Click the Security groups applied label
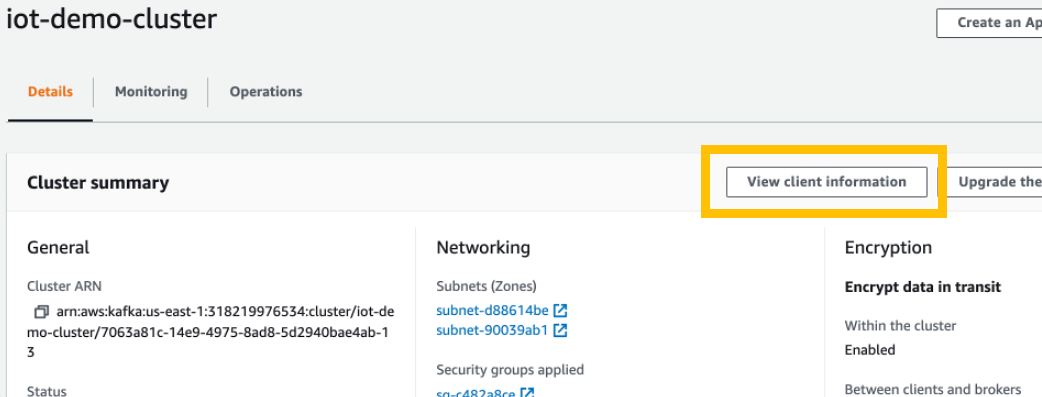Image resolution: width=1042 pixels, height=397 pixels. 510,369
